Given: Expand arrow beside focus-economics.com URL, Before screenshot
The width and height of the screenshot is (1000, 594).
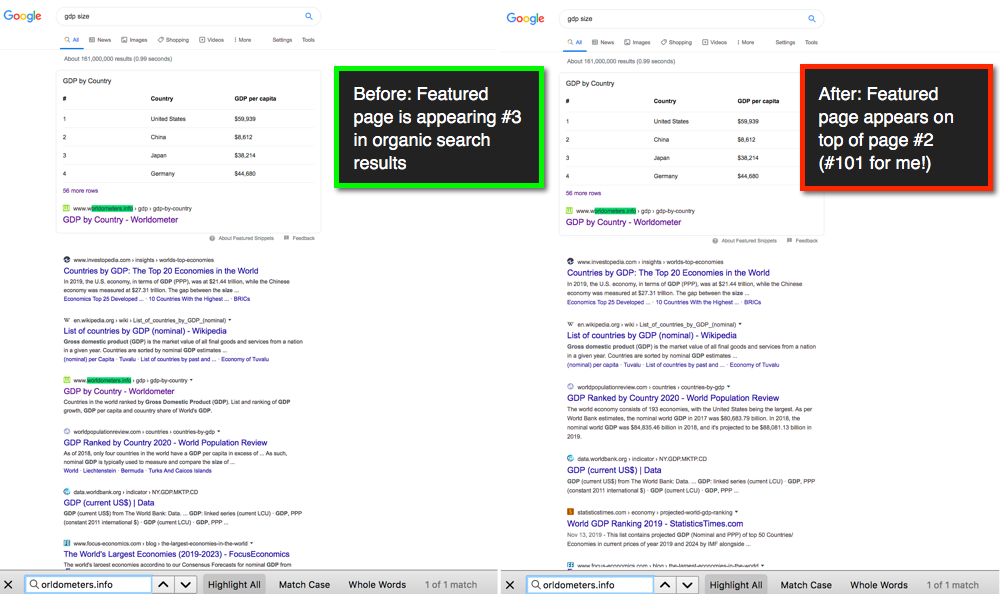Looking at the screenshot, I should click(251, 543).
